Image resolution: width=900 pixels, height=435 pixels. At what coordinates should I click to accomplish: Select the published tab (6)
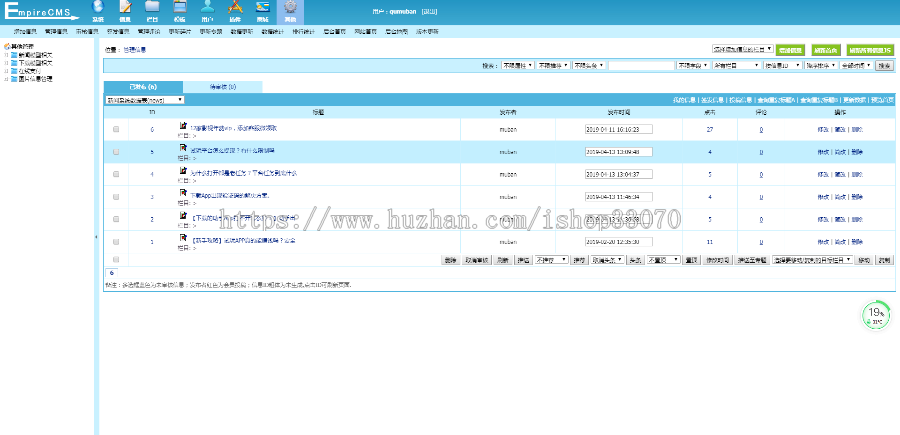pyautogui.click(x=143, y=87)
